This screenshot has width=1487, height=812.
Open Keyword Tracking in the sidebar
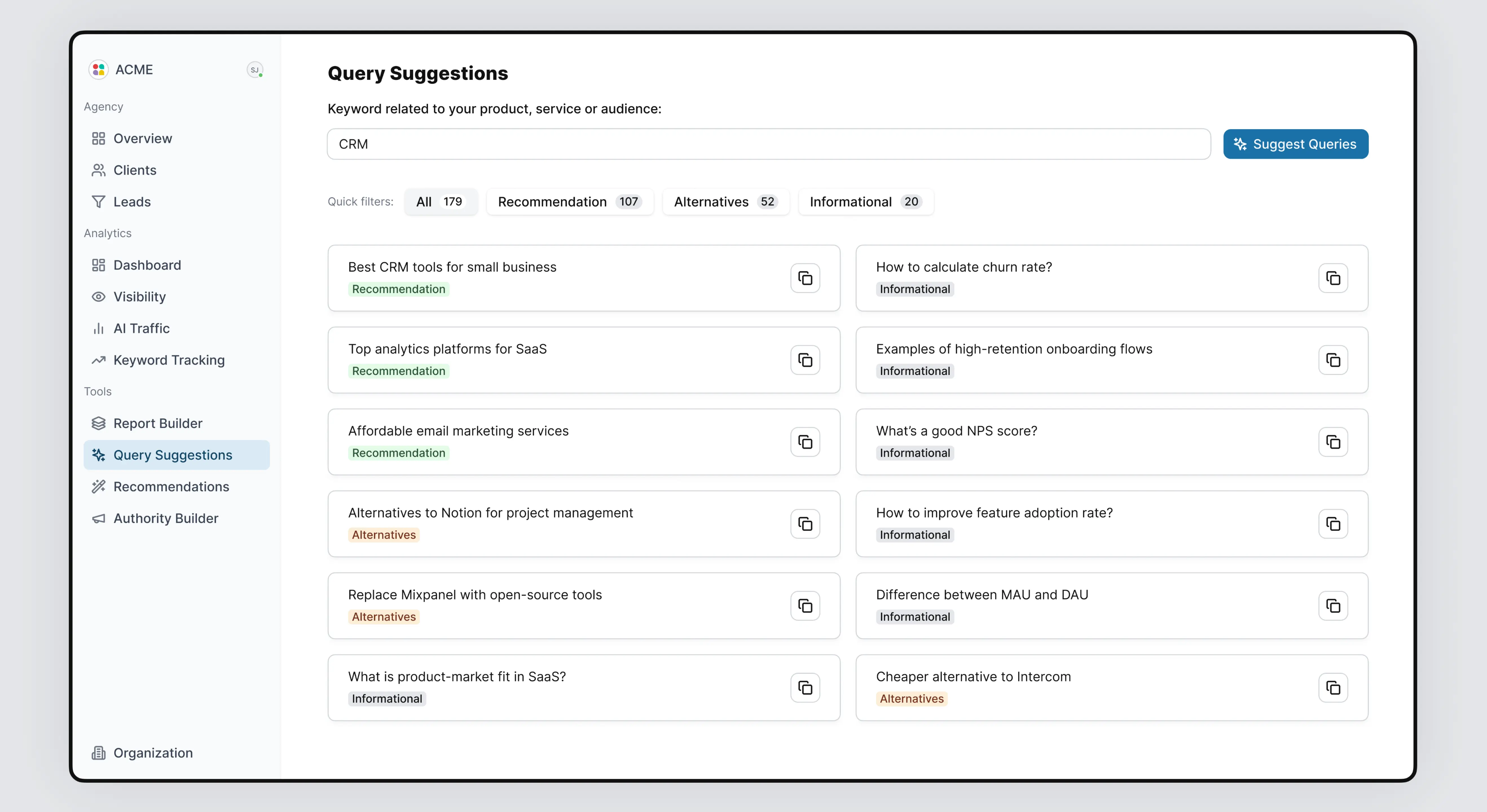pyautogui.click(x=169, y=360)
